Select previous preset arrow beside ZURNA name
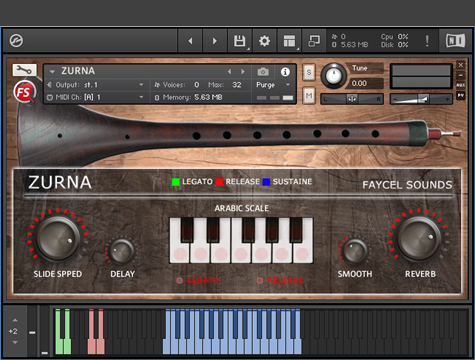475x360 pixels. [x=229, y=71]
